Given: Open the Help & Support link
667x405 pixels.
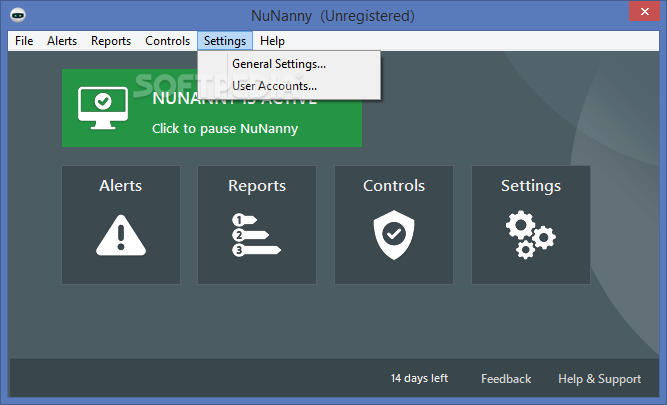Looking at the screenshot, I should [x=599, y=379].
